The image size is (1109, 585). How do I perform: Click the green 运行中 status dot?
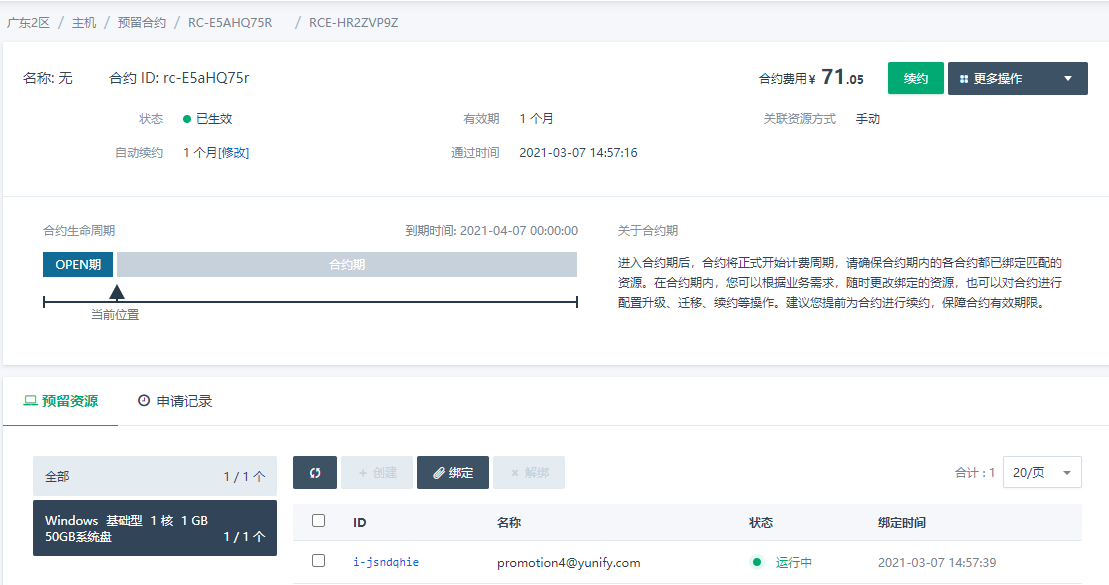(x=757, y=562)
